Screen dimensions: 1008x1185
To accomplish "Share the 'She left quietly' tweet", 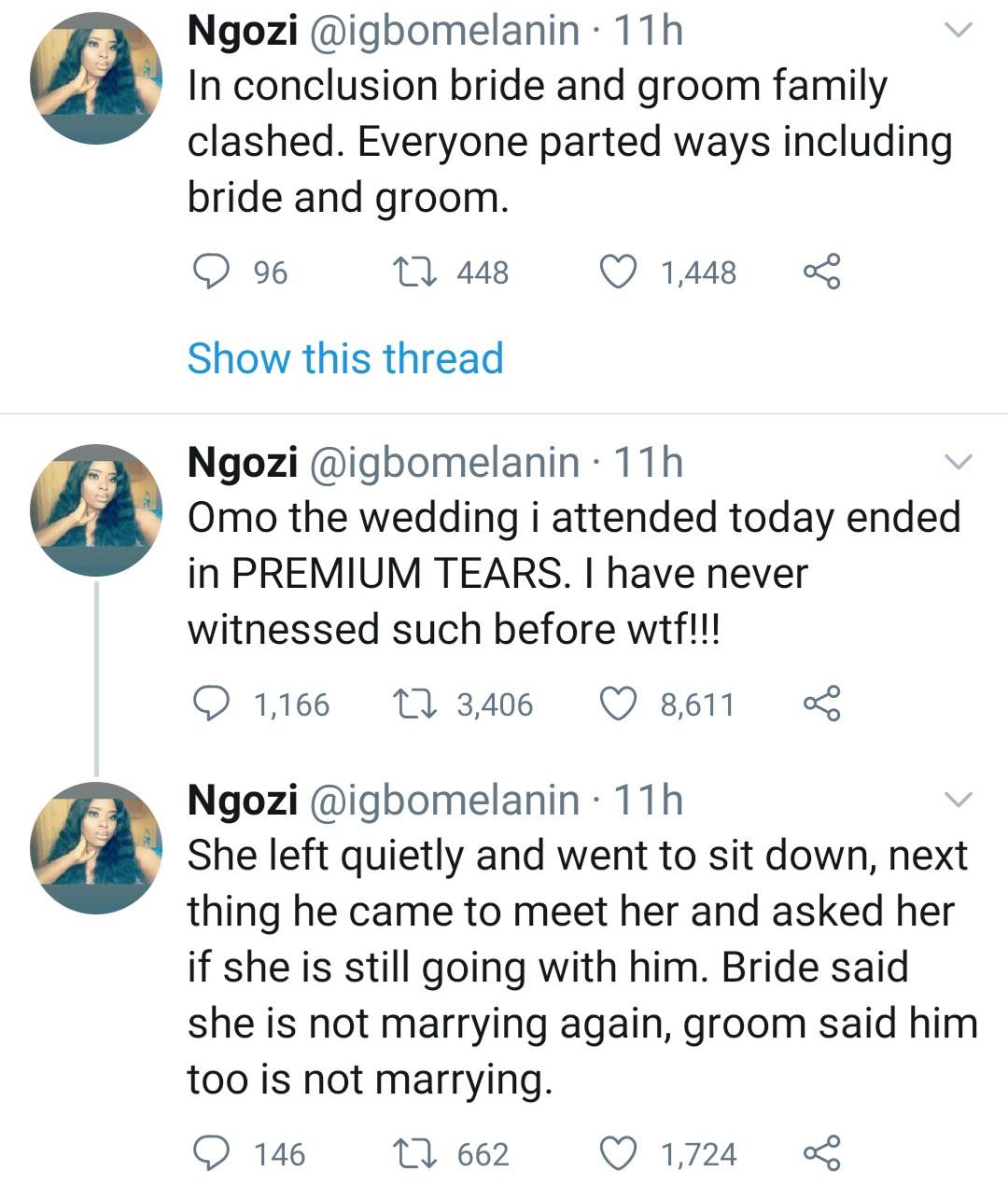I will point(821,1154).
